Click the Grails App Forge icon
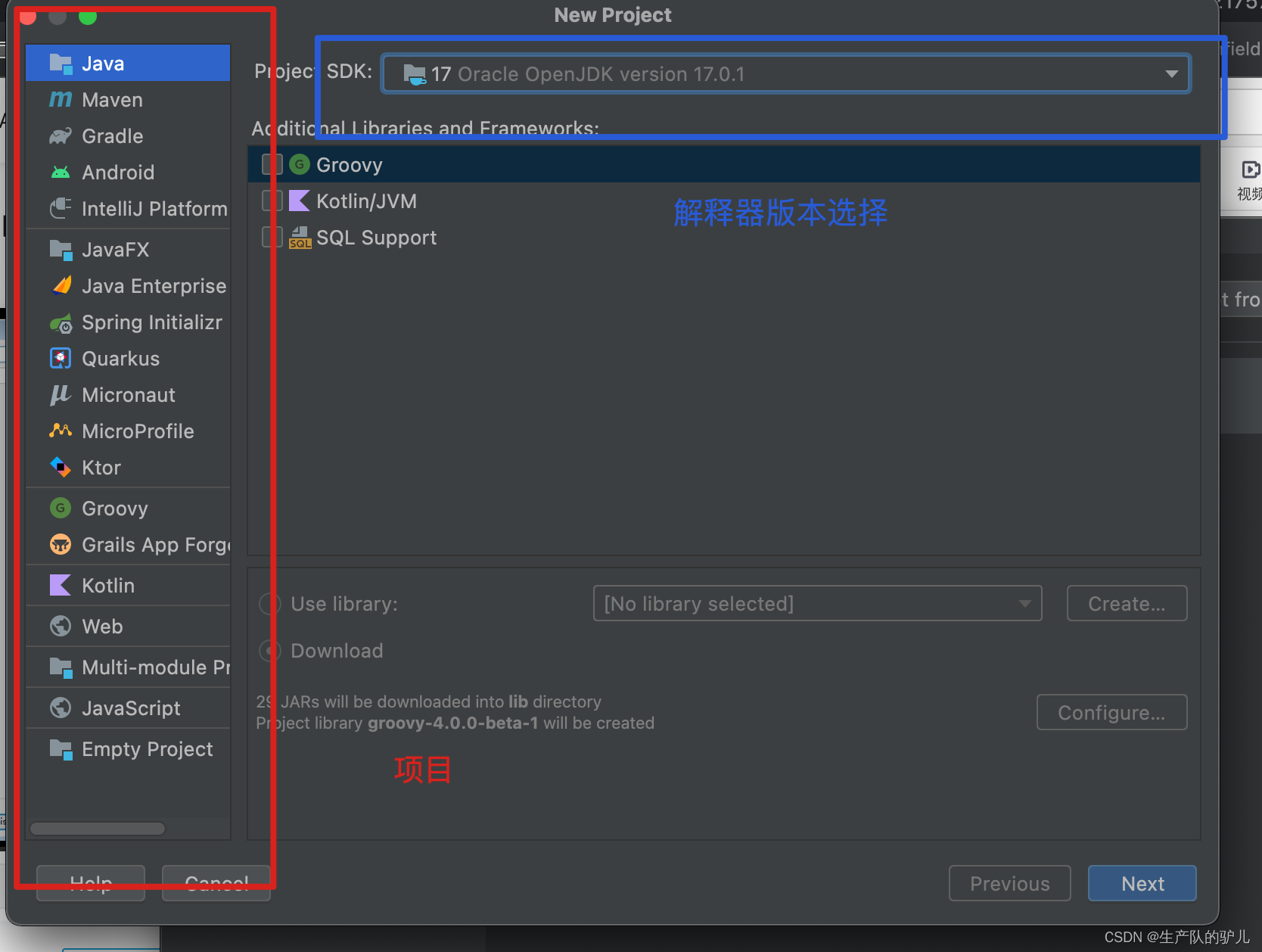The image size is (1262, 952). (61, 544)
